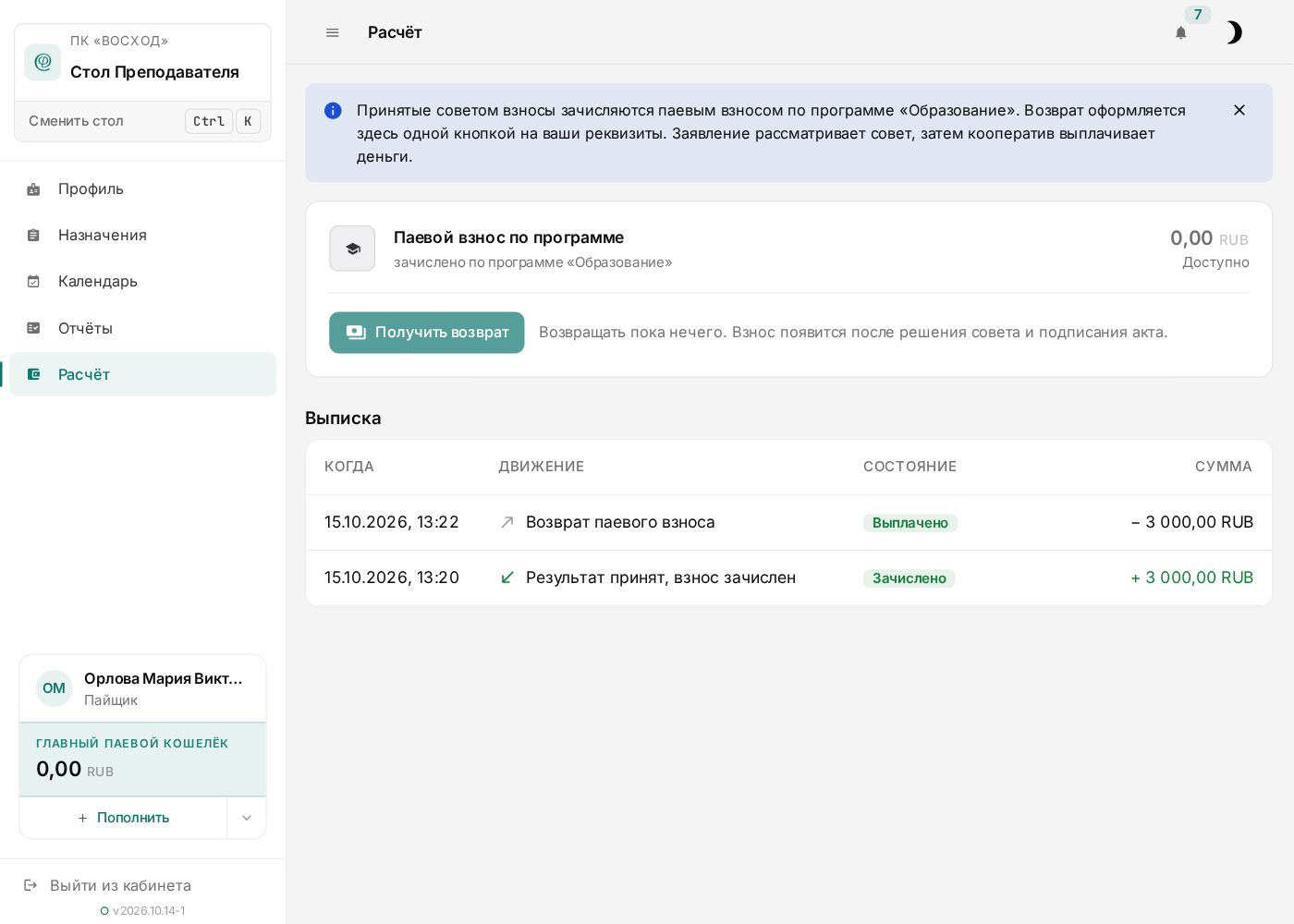Click the Выплачено status badge
Screen dimensions: 1294x924
pyautogui.click(x=910, y=523)
